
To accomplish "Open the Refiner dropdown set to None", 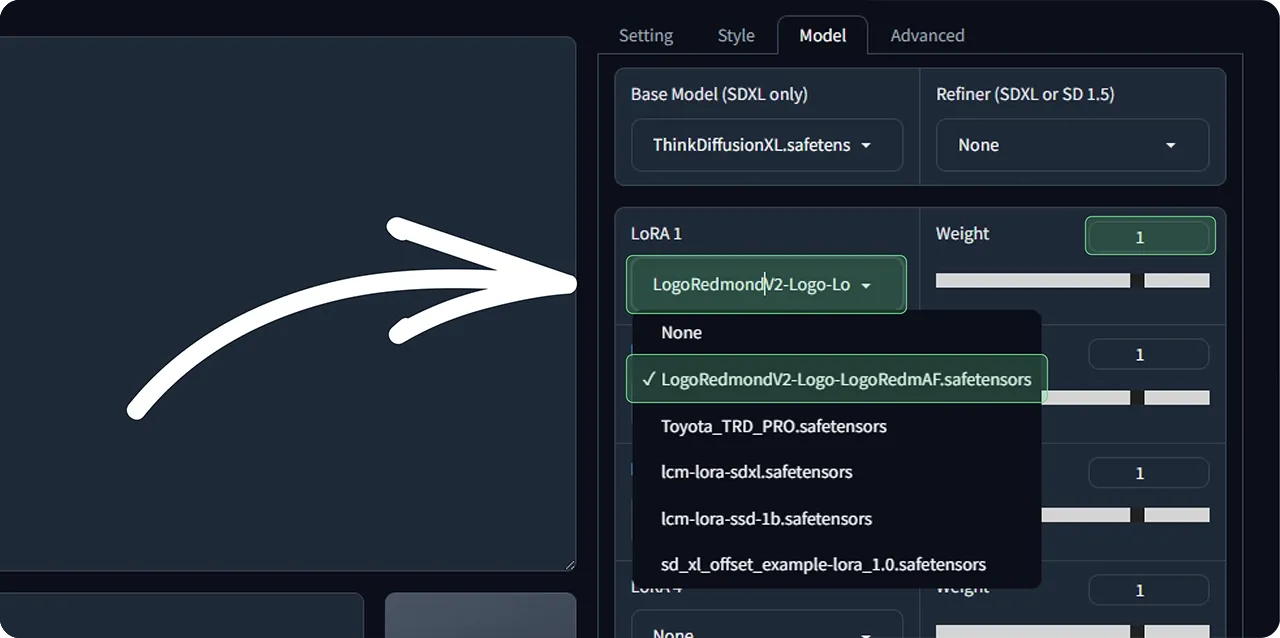I will [1071, 145].
